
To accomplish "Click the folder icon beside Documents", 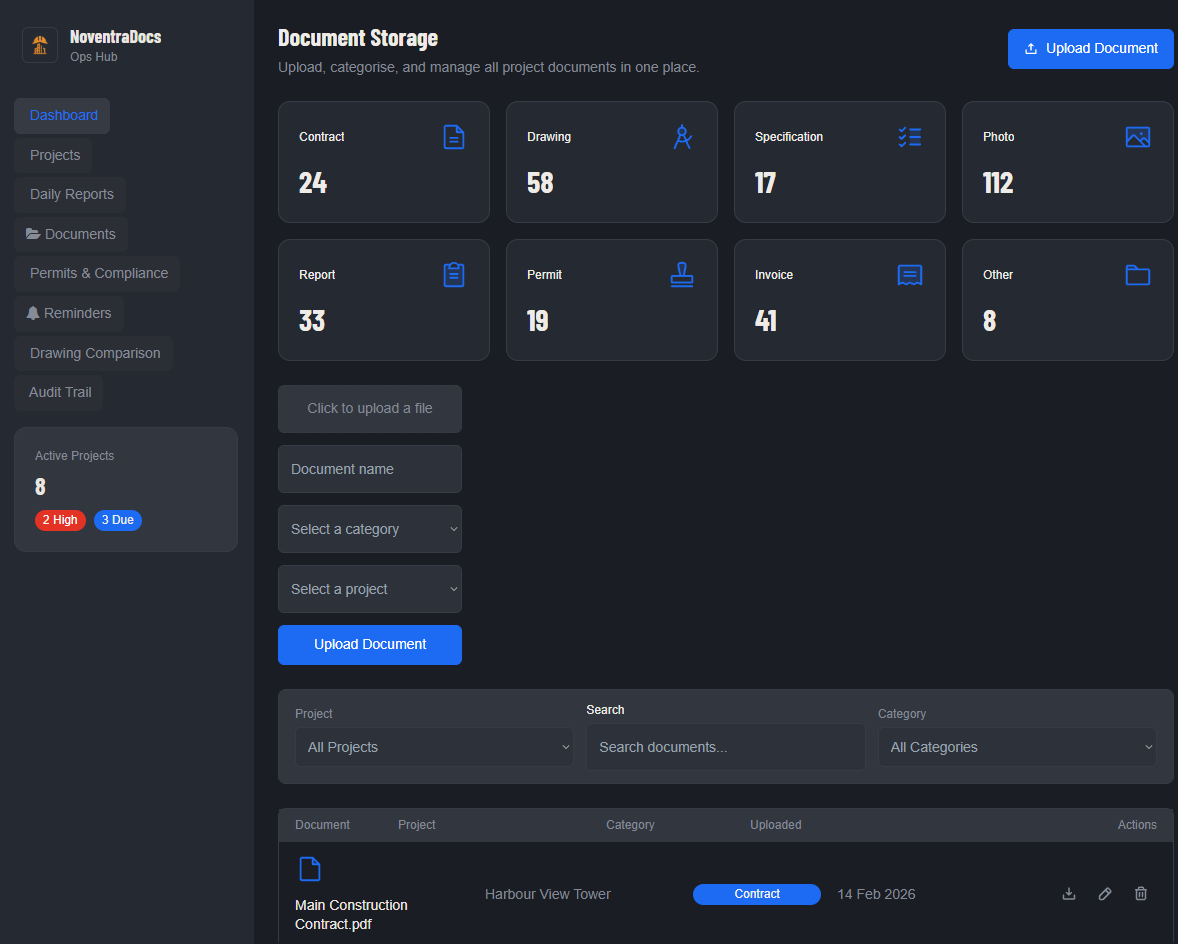I will (x=33, y=234).
